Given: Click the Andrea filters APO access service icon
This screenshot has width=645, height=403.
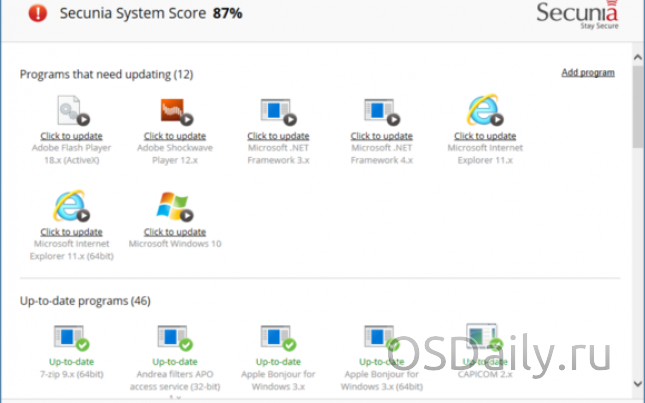Looking at the screenshot, I should pos(175,337).
